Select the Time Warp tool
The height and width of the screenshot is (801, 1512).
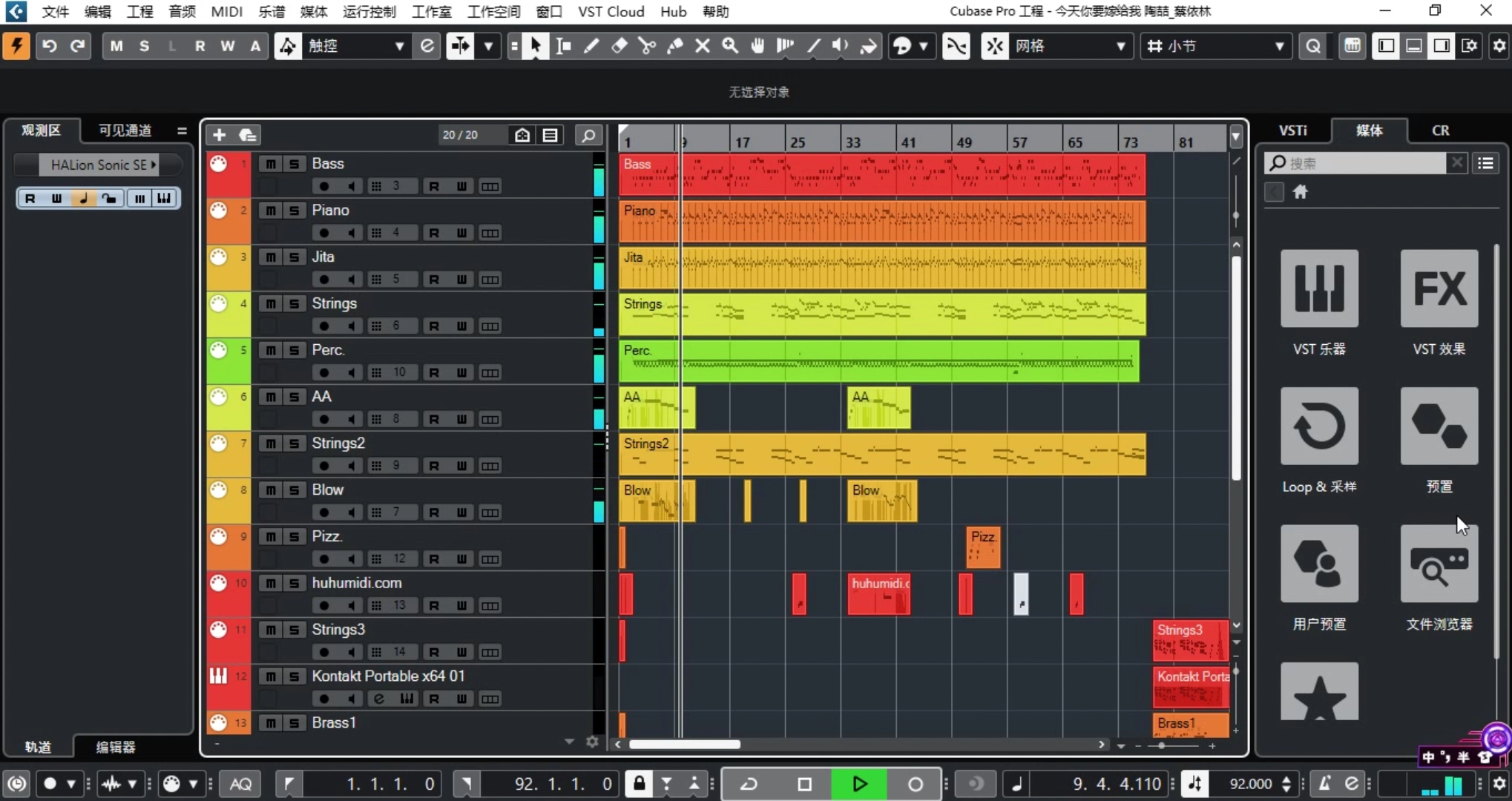pos(785,46)
